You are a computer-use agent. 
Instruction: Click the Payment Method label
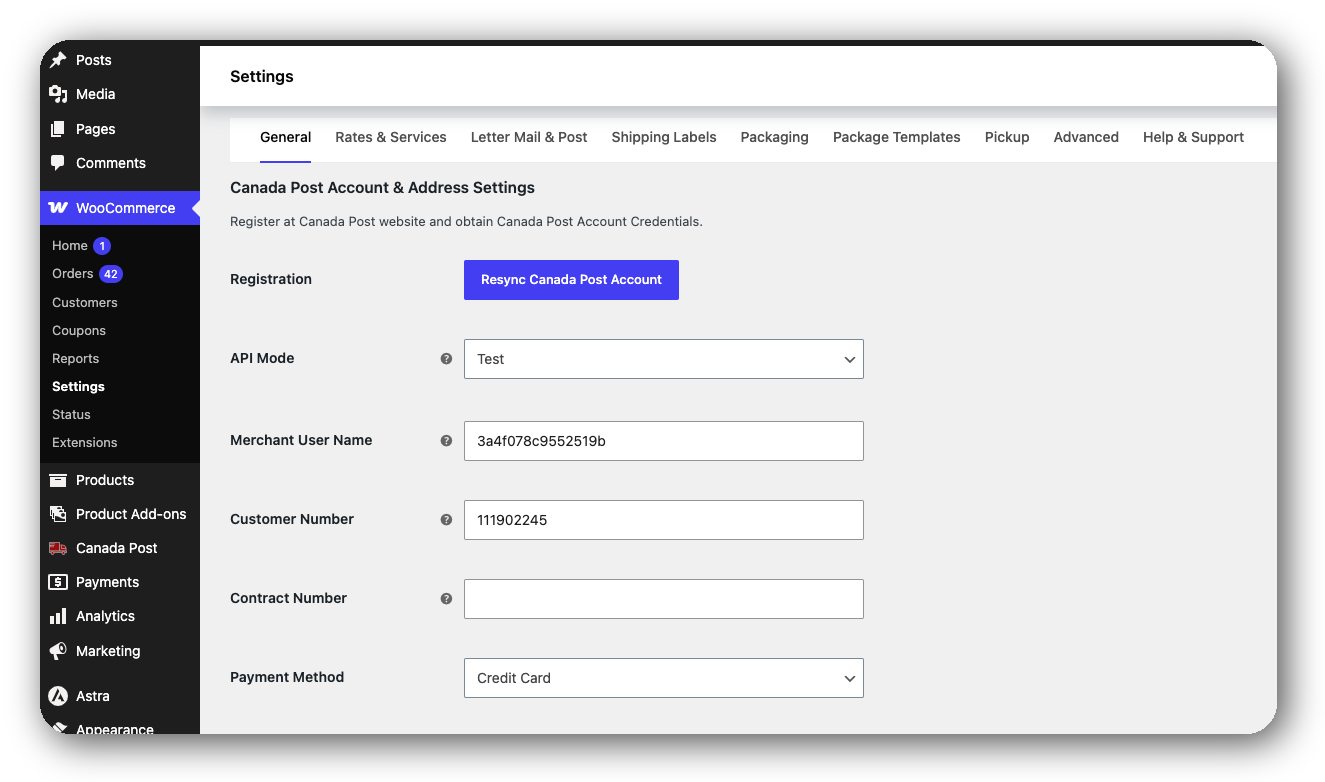pos(287,677)
